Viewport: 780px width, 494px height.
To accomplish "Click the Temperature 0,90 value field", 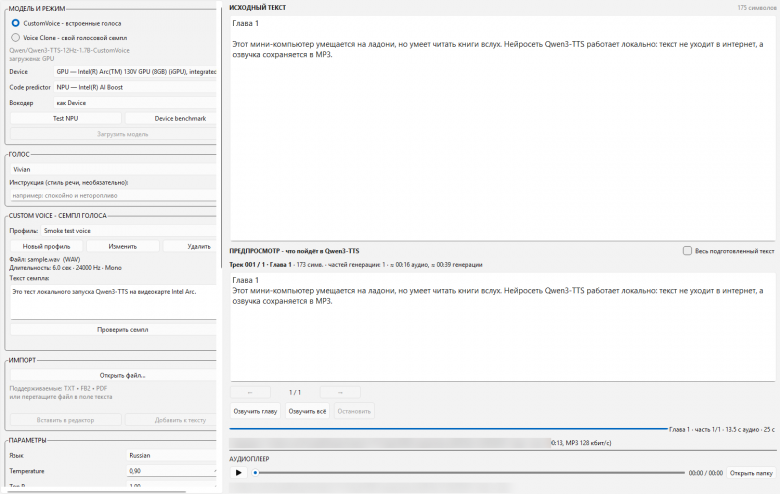I will pyautogui.click(x=172, y=471).
